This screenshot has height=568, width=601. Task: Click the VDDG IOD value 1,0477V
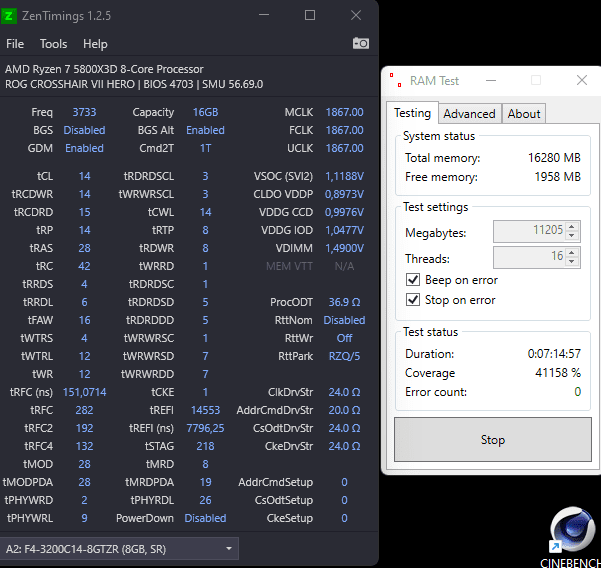(344, 230)
